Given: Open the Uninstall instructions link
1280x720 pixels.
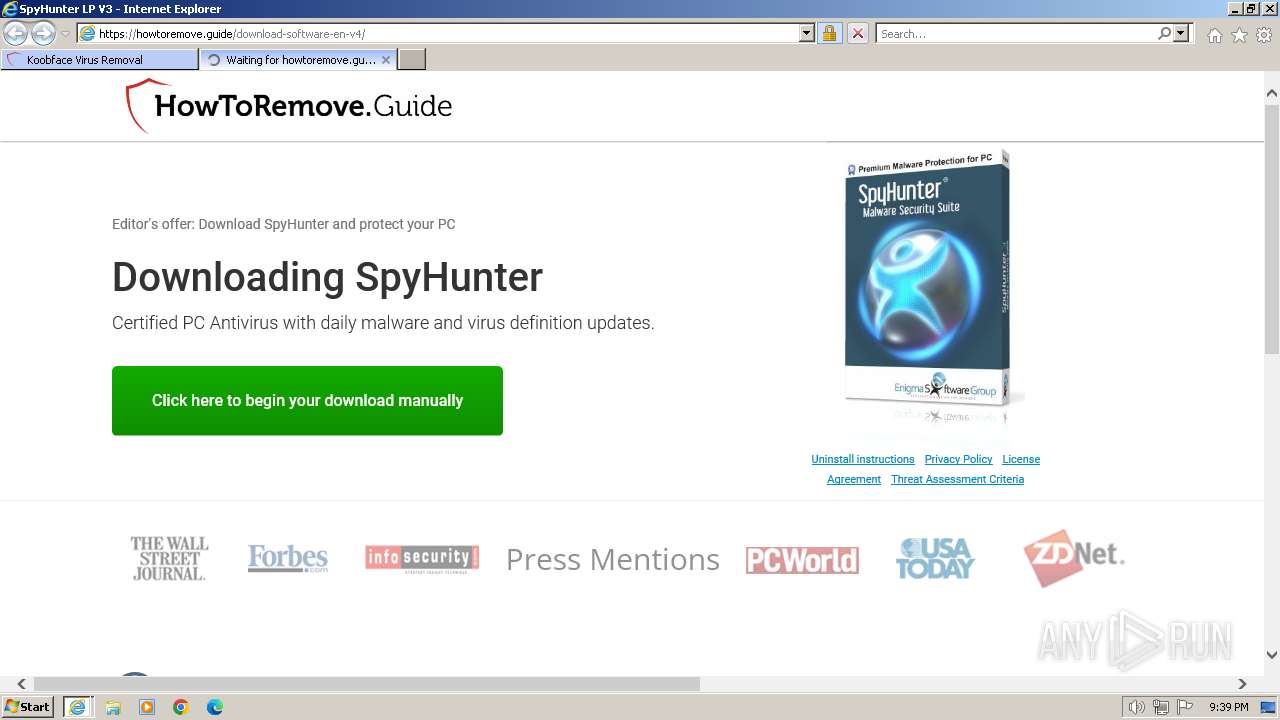Looking at the screenshot, I should coord(863,459).
